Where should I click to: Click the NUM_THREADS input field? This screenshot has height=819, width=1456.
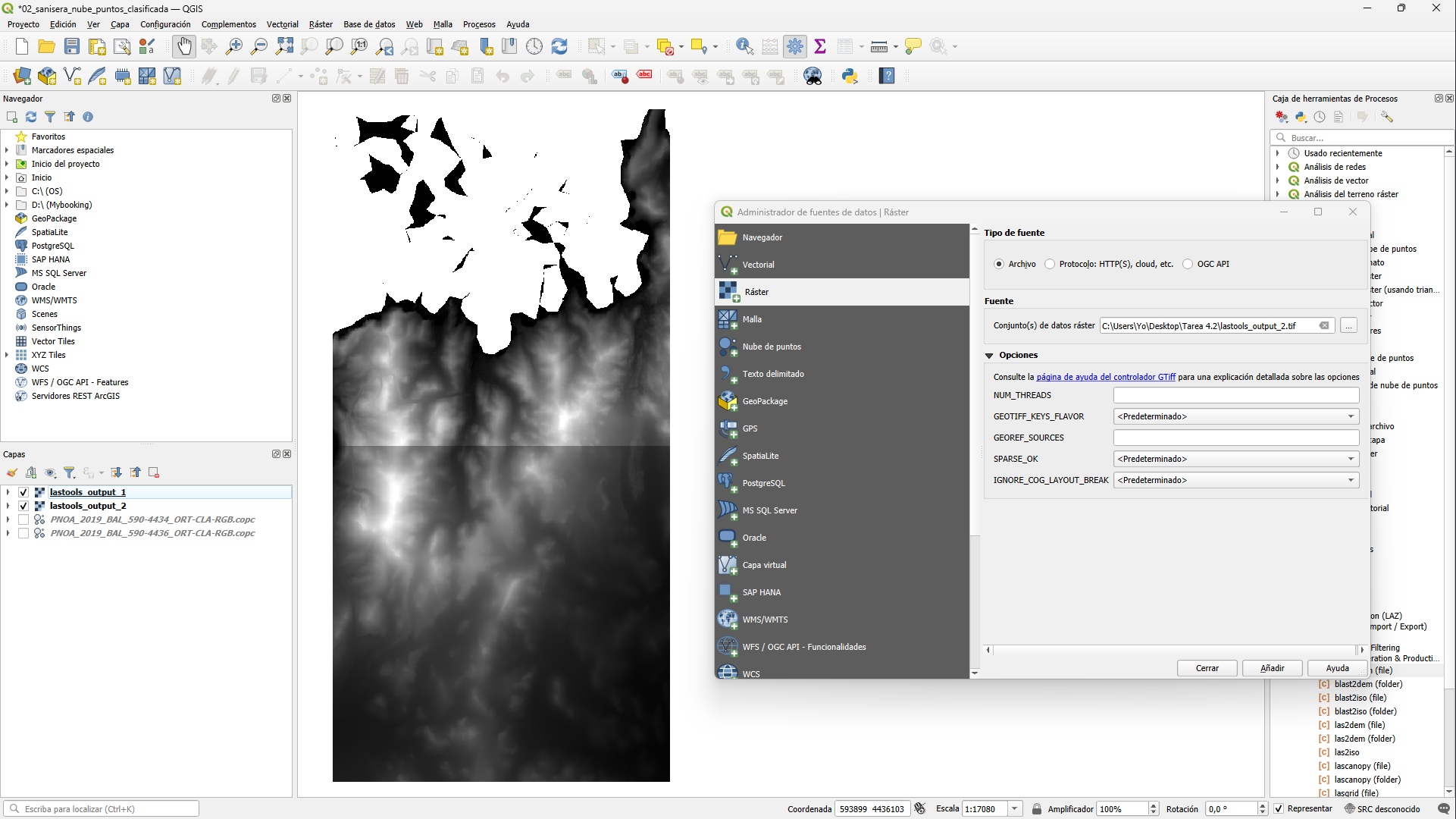1235,395
